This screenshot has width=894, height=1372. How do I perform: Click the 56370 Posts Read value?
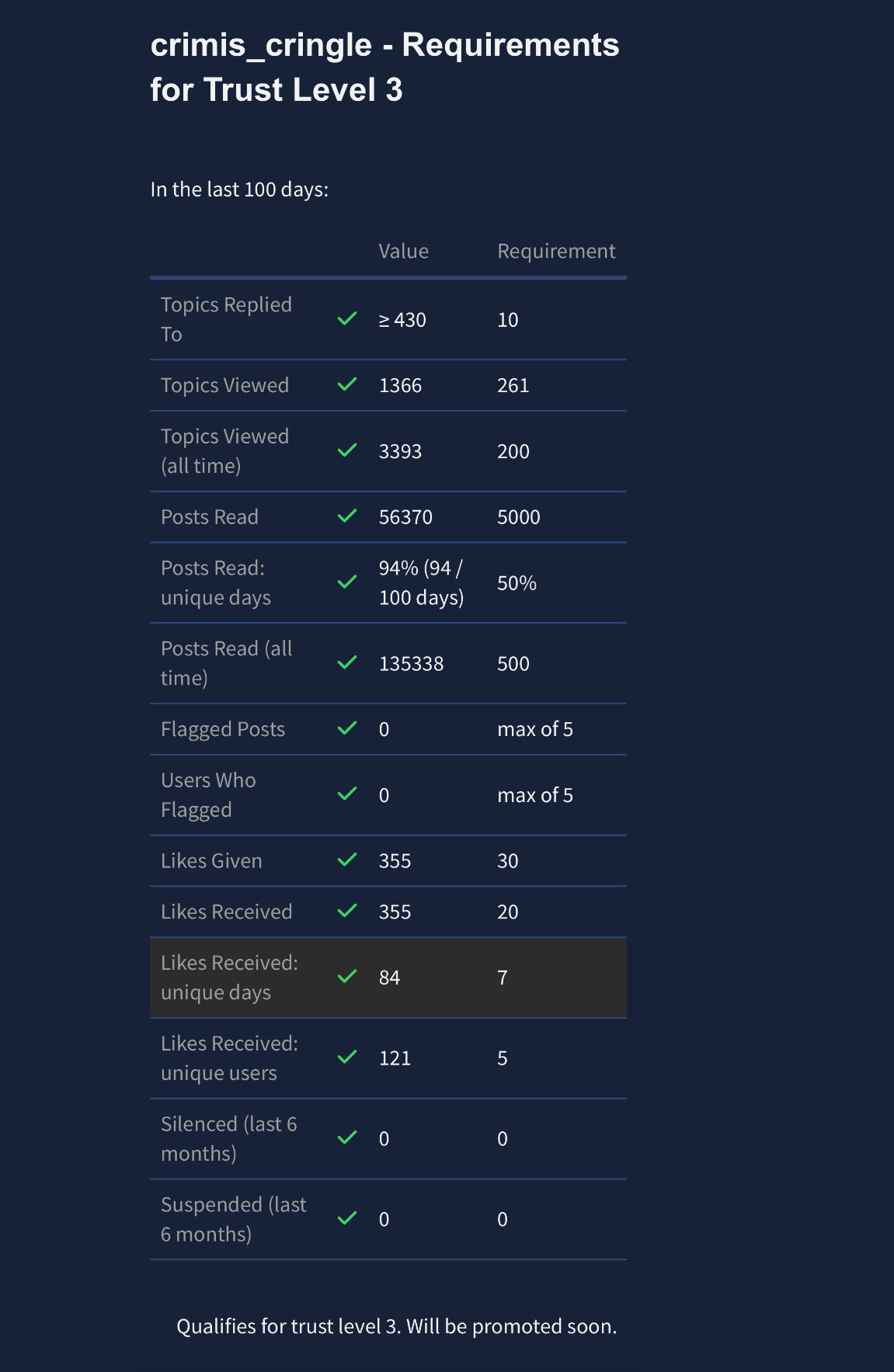(405, 517)
